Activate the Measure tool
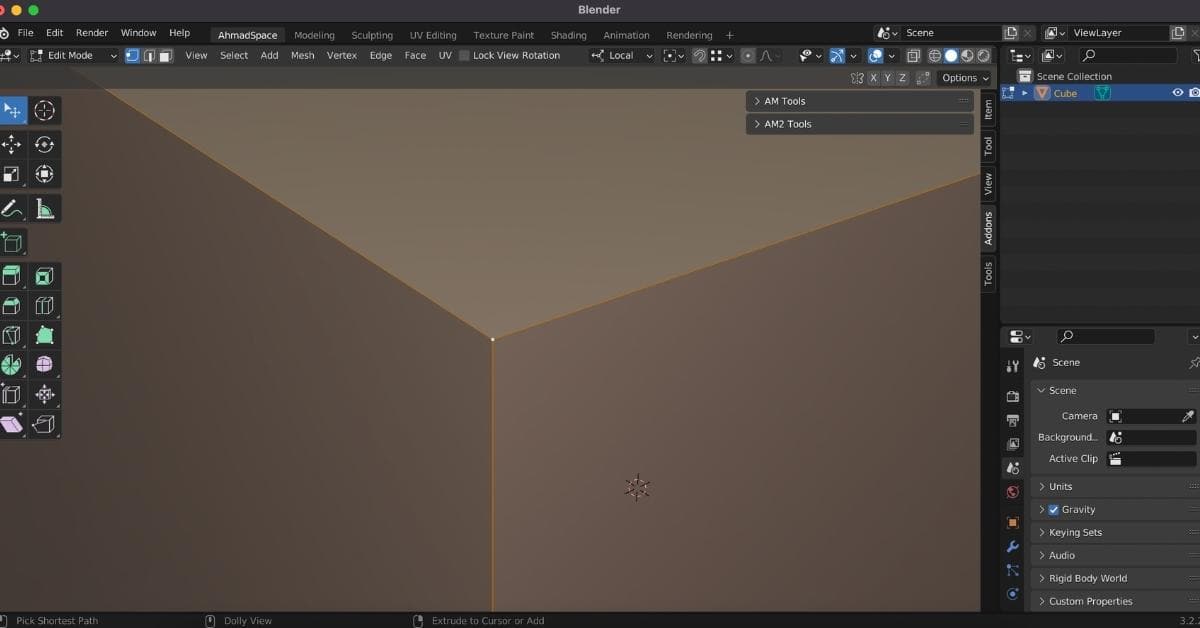1200x628 pixels. 44,209
